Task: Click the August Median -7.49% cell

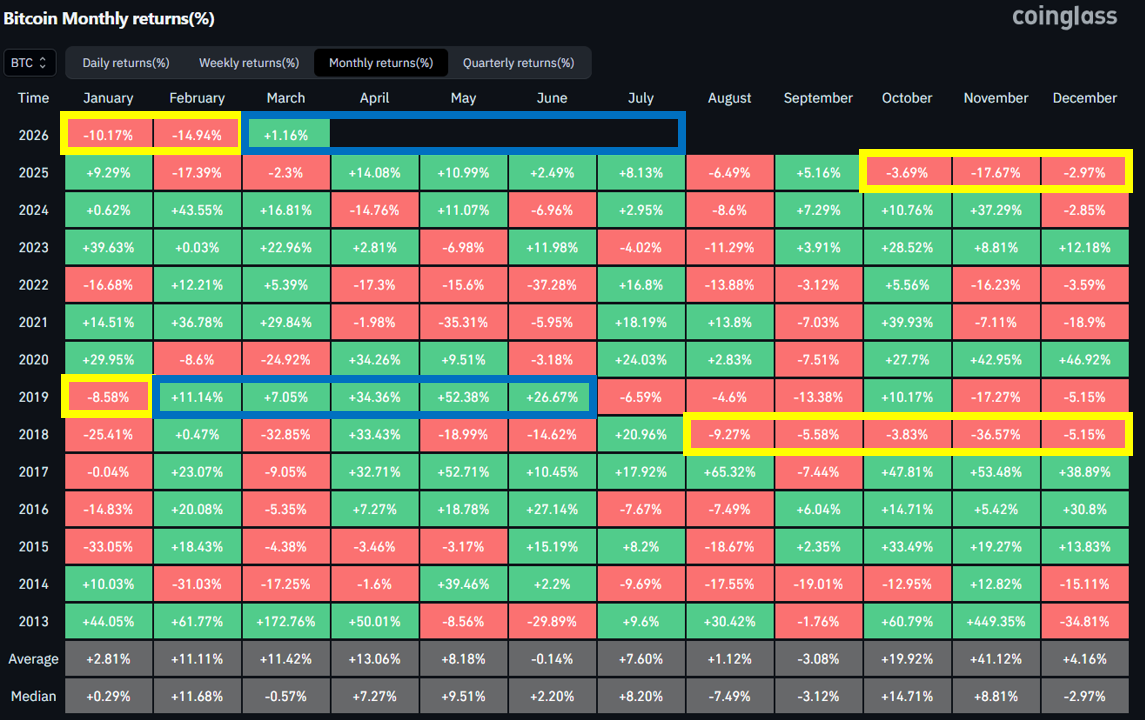Action: coord(729,696)
